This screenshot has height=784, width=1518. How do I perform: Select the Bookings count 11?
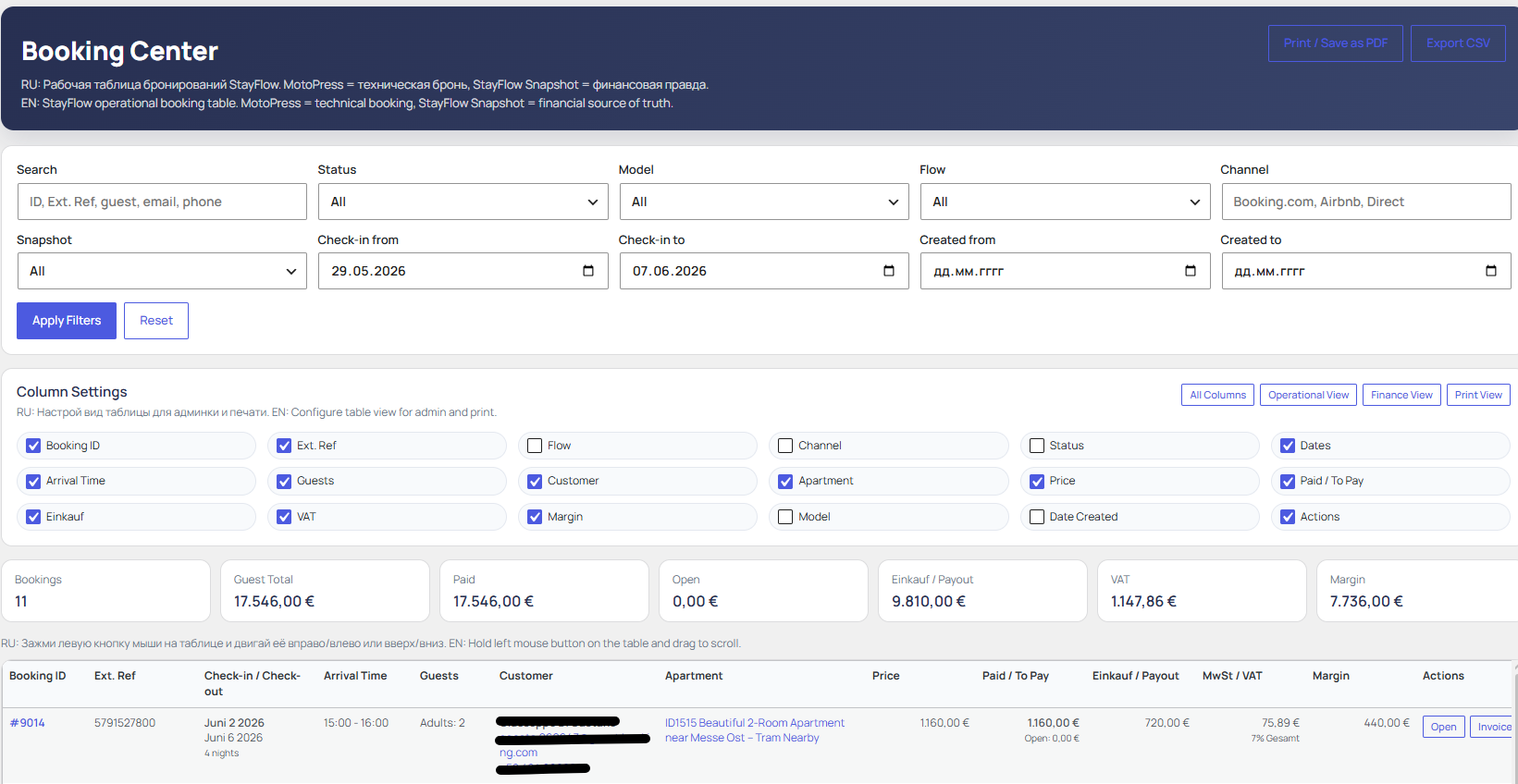pos(21,601)
